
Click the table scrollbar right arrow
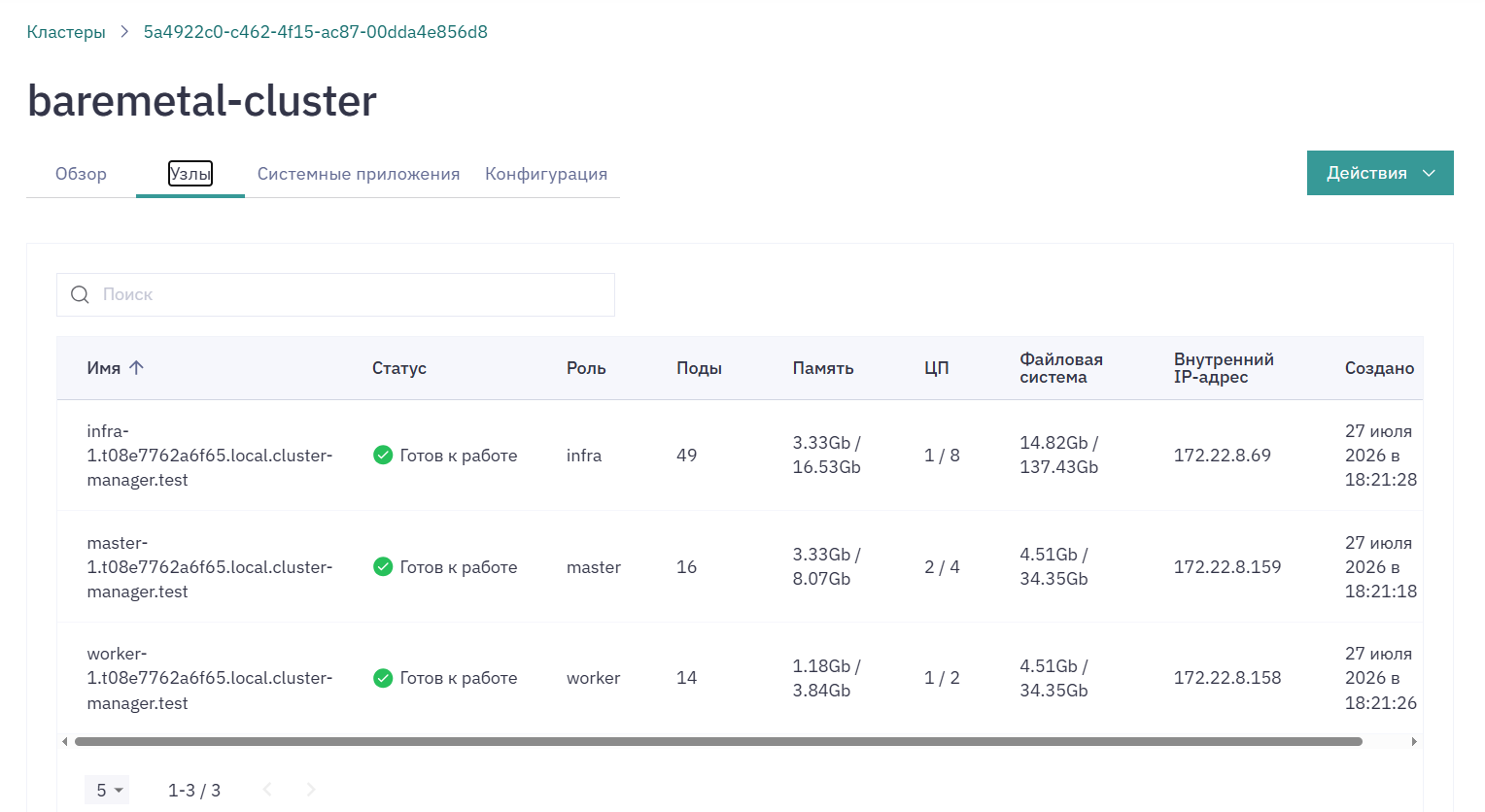(x=1414, y=741)
